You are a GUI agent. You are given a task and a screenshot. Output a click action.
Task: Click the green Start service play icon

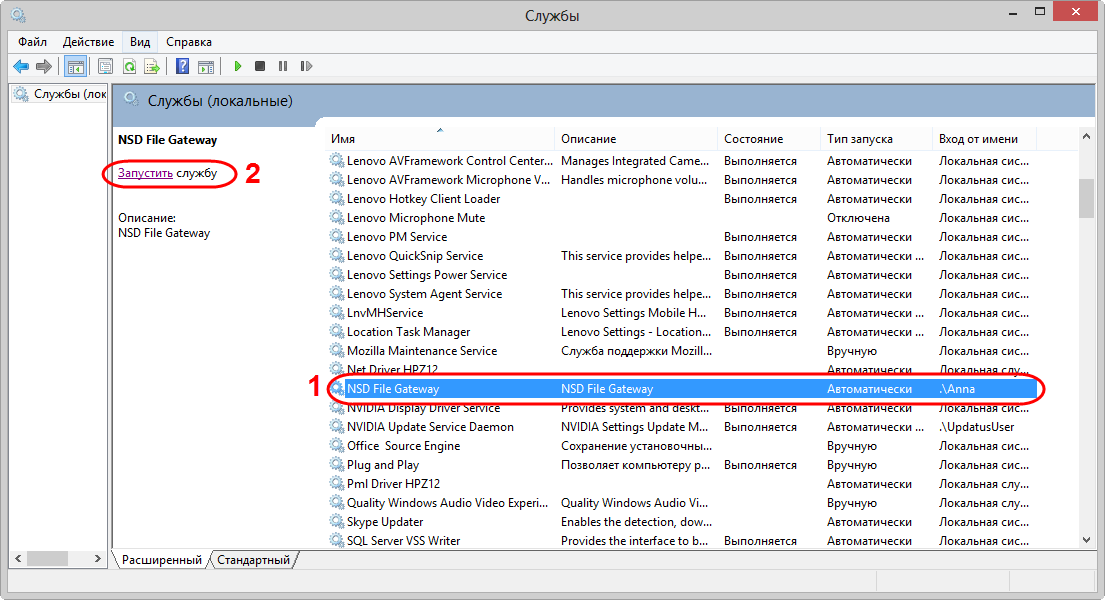[237, 66]
